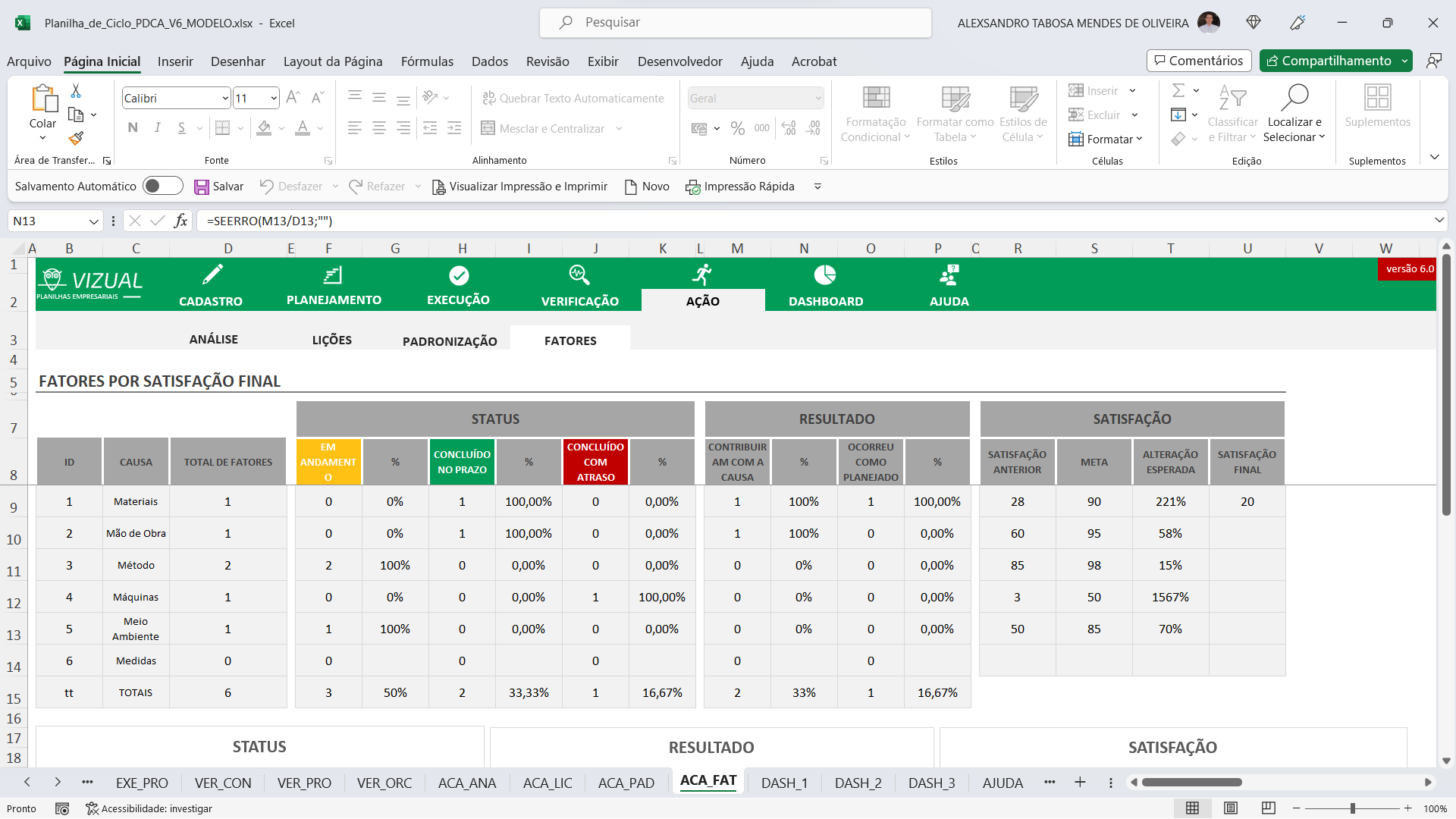Apply bold formatting with N button
The width and height of the screenshot is (1456, 819).
coord(133,127)
